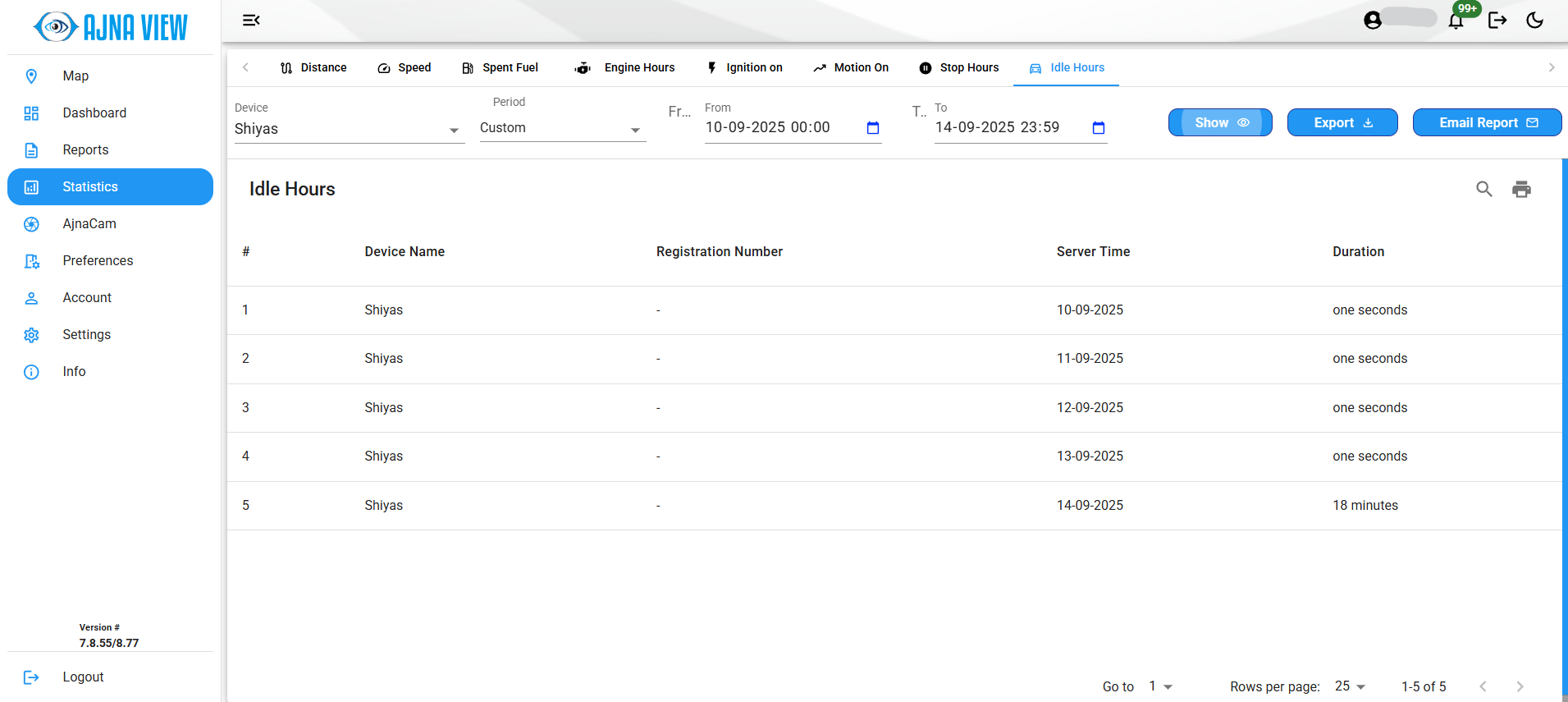Open the Go to page dropdown

pyautogui.click(x=1160, y=686)
